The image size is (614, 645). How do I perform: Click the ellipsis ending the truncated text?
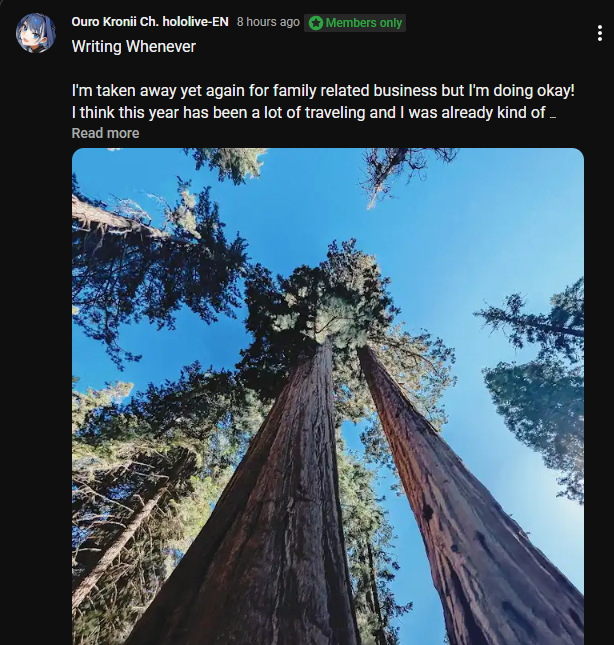click(x=553, y=113)
